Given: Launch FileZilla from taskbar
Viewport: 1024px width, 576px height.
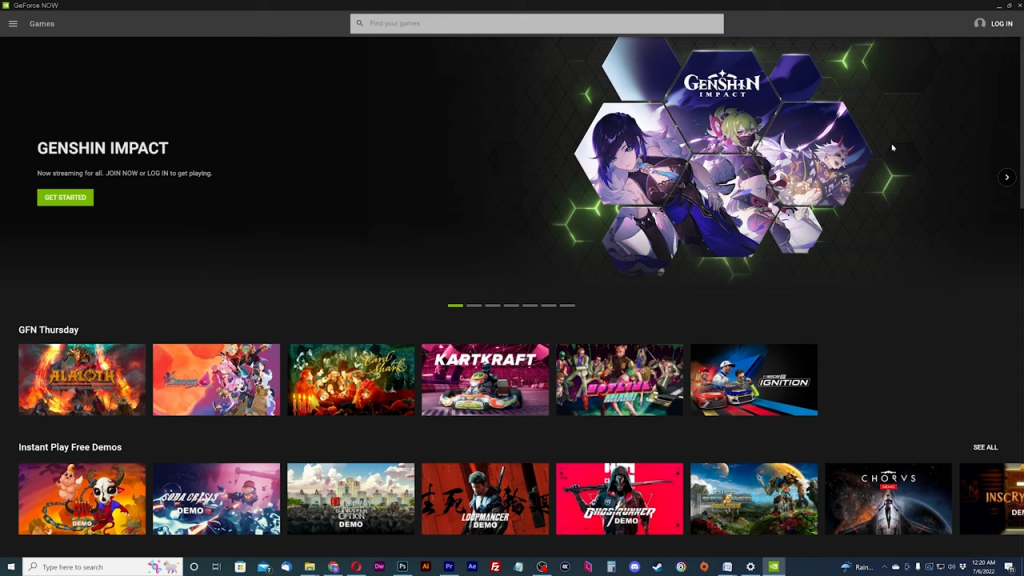Looking at the screenshot, I should tap(496, 567).
